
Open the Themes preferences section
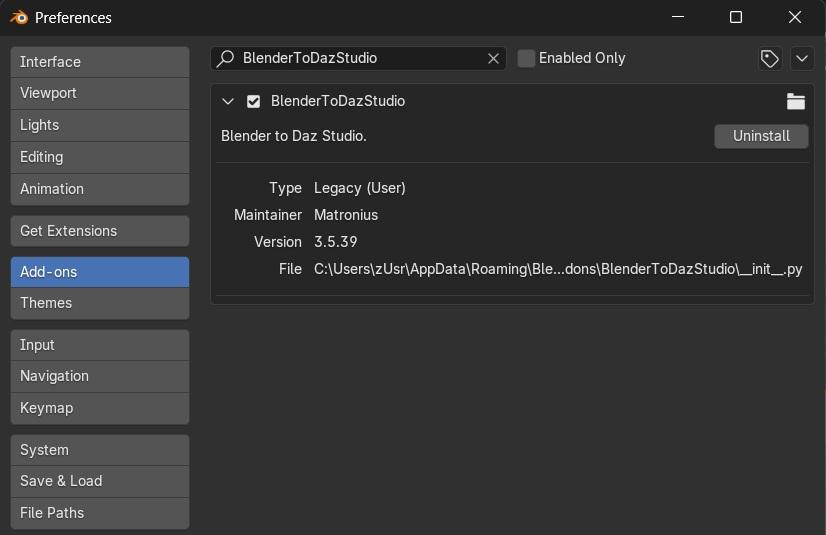click(x=99, y=303)
